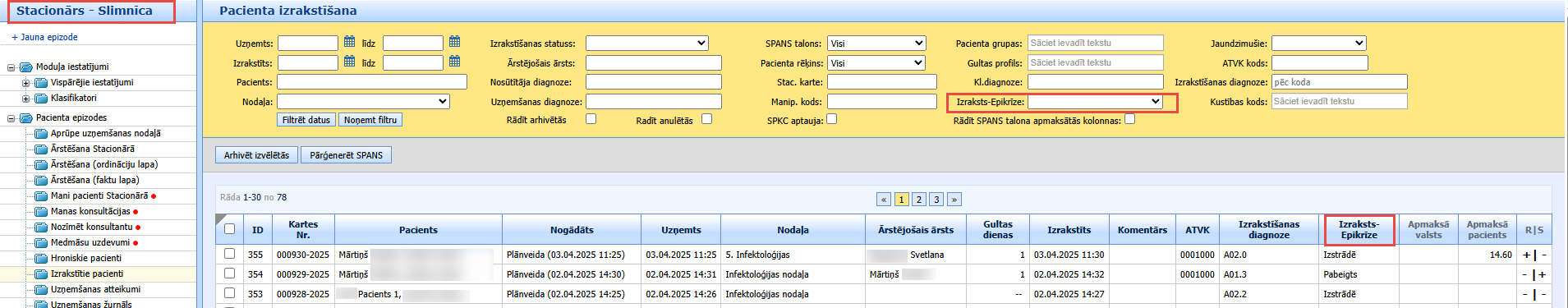Image resolution: width=1568 pixels, height=308 pixels.
Task: Enable the Rādīt anulētās checkbox
Action: click(x=706, y=119)
